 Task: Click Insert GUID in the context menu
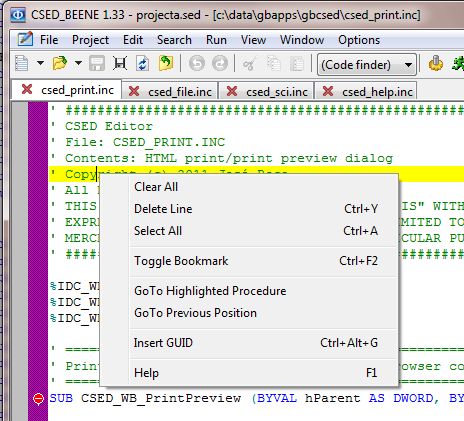pyautogui.click(x=256, y=343)
